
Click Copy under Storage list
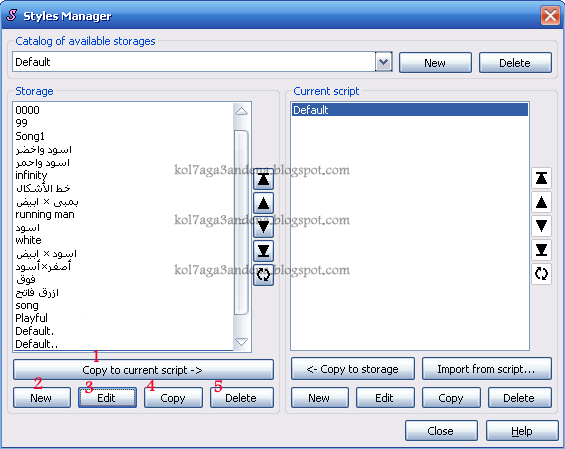173,398
